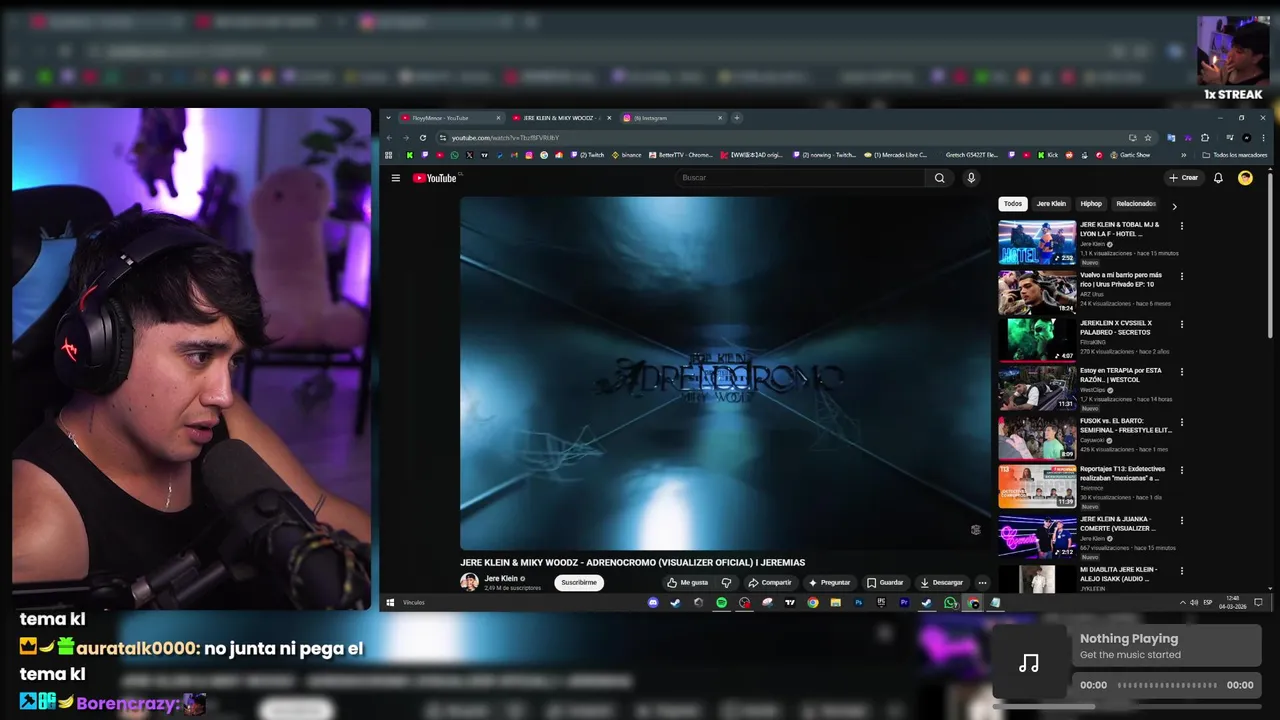Viewport: 1280px width, 720px height.
Task: Dislike the Adrenocromo video
Action: [x=726, y=582]
